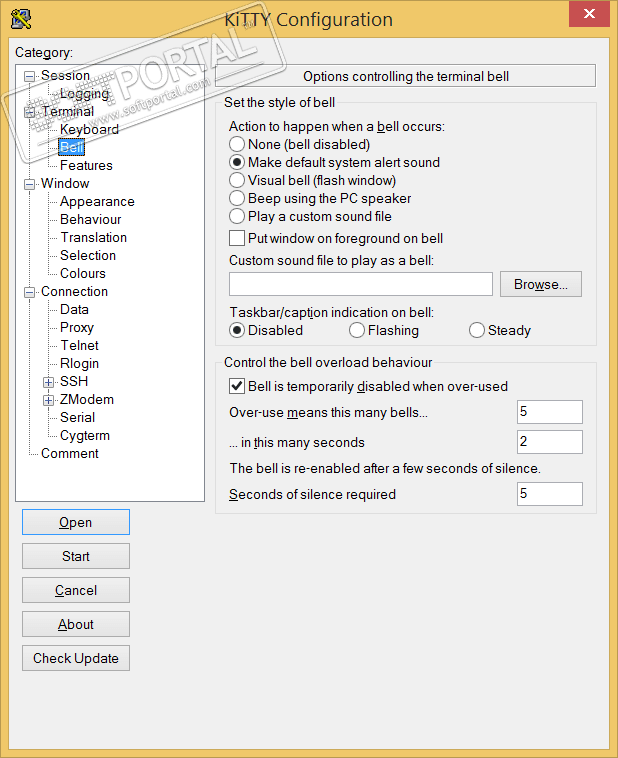Expand the ZModem tree node
This screenshot has width=618, height=758.
pyautogui.click(x=48, y=400)
